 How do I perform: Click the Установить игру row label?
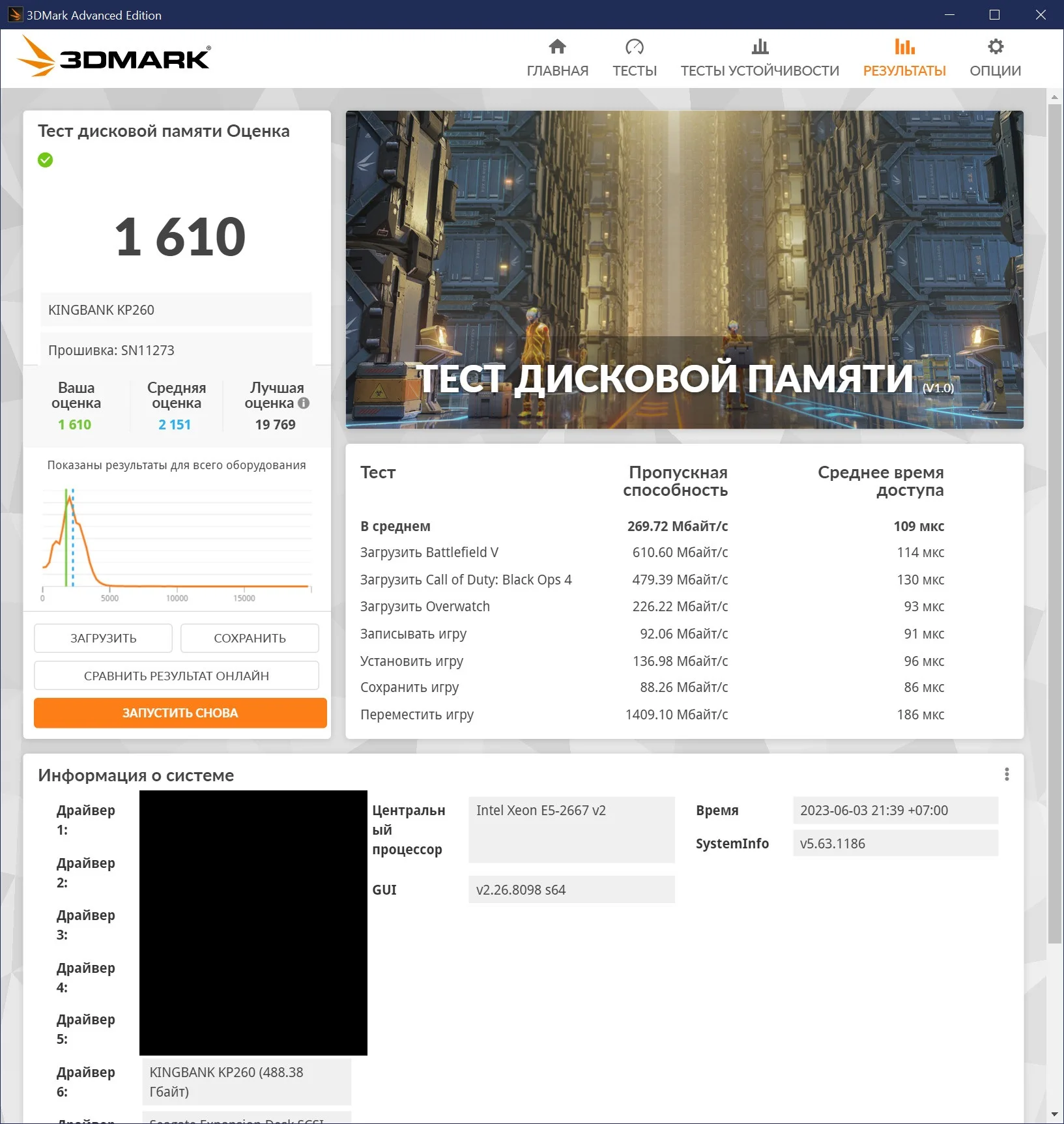pos(412,661)
